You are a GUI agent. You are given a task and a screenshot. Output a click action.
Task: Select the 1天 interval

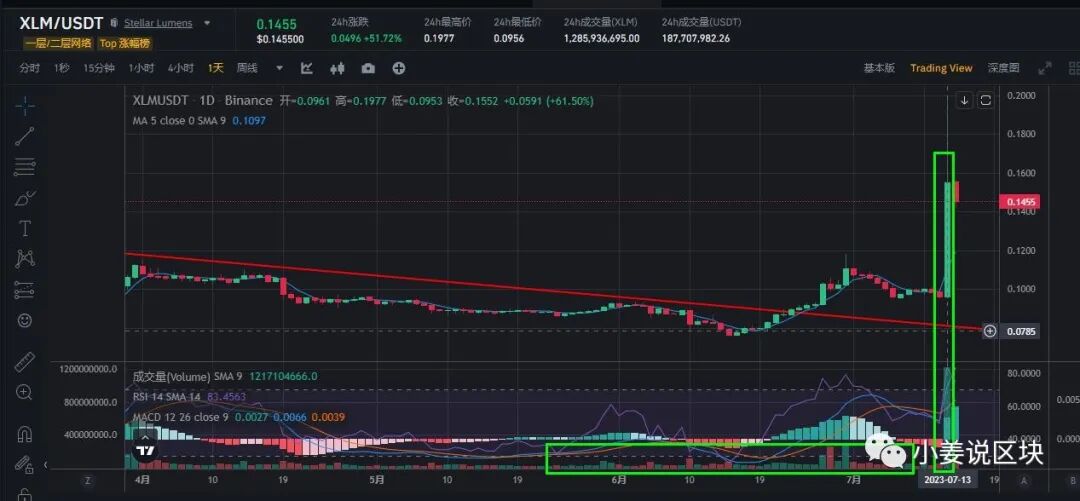pos(216,68)
